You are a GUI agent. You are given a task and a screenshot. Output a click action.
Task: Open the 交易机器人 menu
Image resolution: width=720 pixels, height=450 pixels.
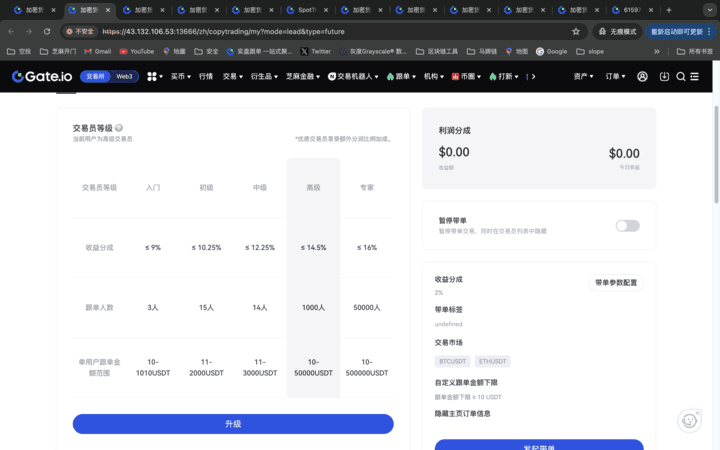tap(354, 76)
